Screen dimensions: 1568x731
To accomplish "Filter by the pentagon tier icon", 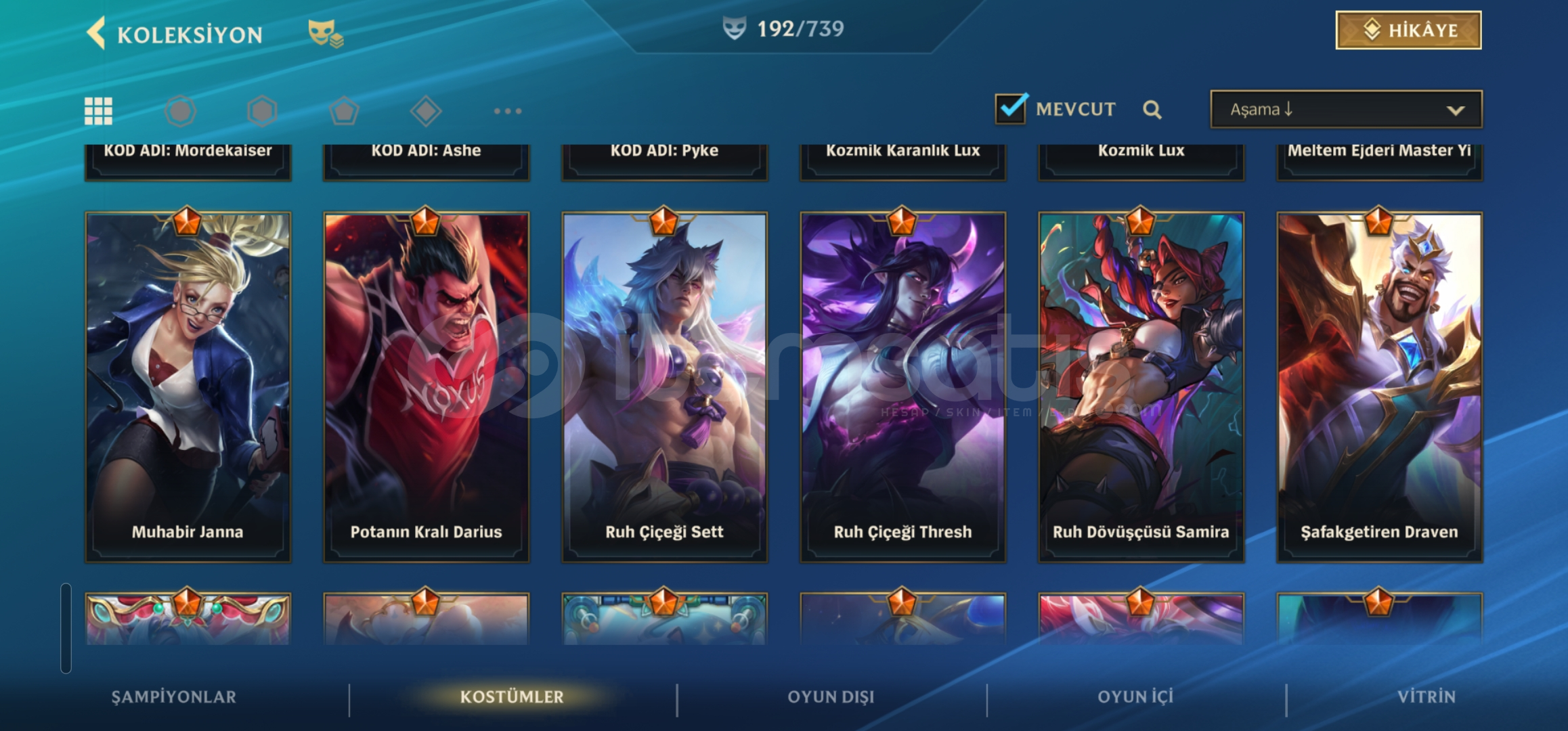I will coord(344,111).
